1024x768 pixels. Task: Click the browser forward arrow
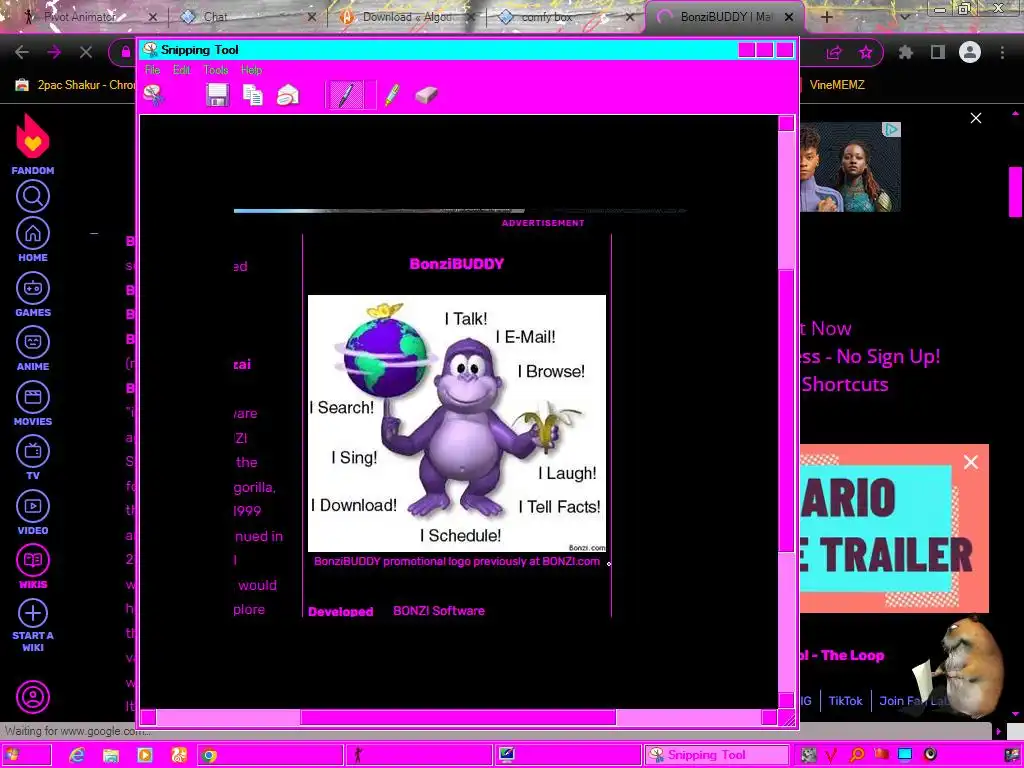pyautogui.click(x=54, y=52)
